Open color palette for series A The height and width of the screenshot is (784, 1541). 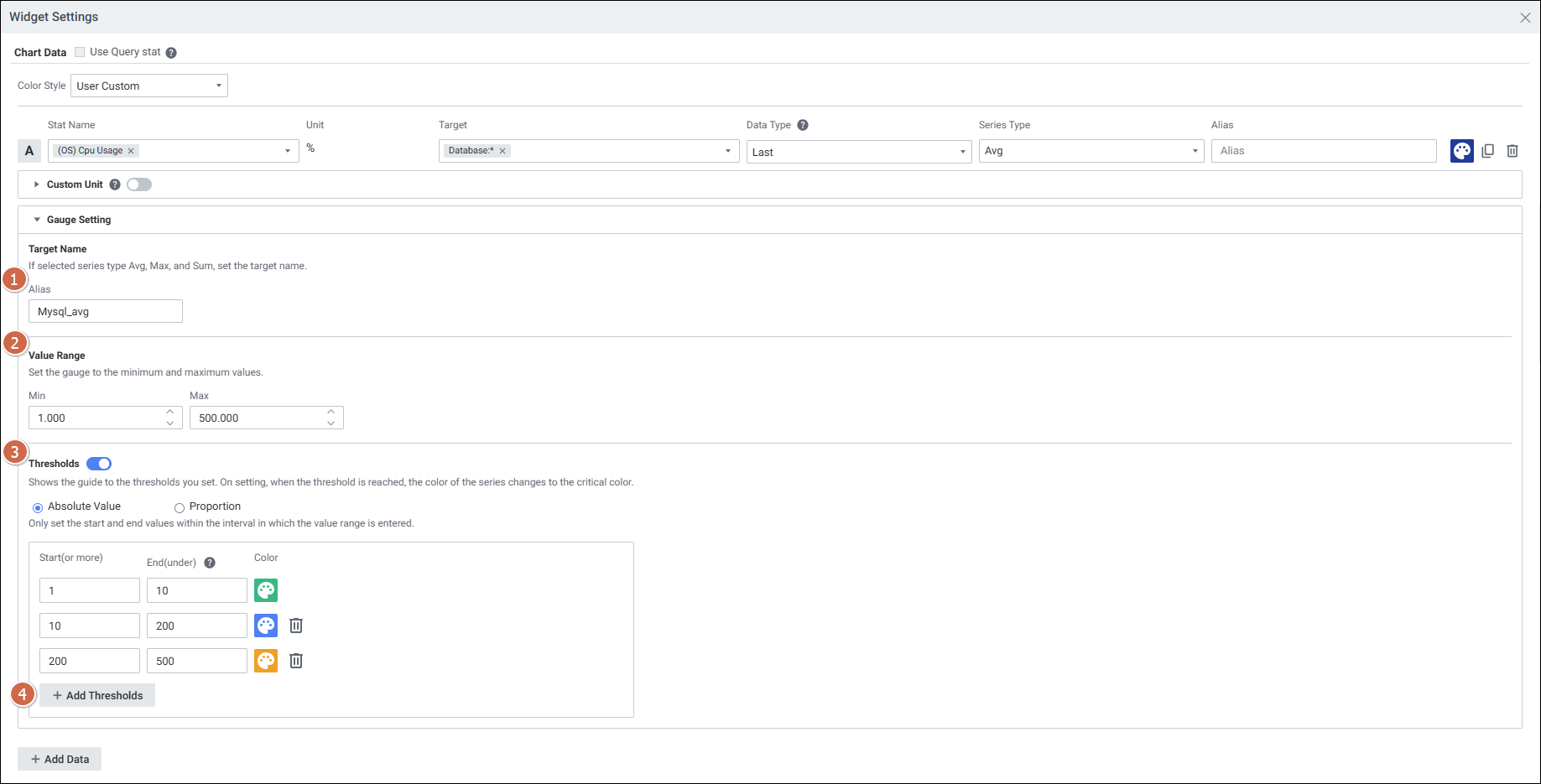pyautogui.click(x=1461, y=151)
